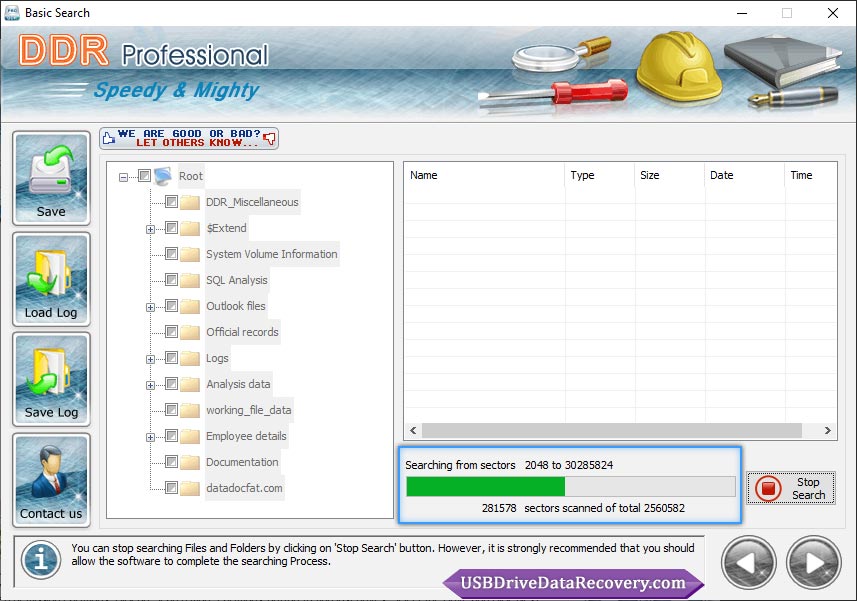Select the 'Documentation' tree label
Viewport: 857px width, 601px height.
pos(242,462)
